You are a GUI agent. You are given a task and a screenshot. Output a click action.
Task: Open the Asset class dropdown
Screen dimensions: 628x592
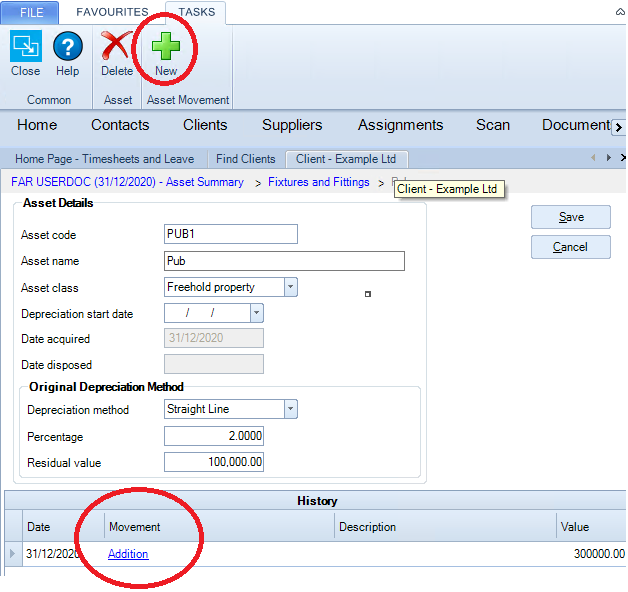tap(291, 287)
